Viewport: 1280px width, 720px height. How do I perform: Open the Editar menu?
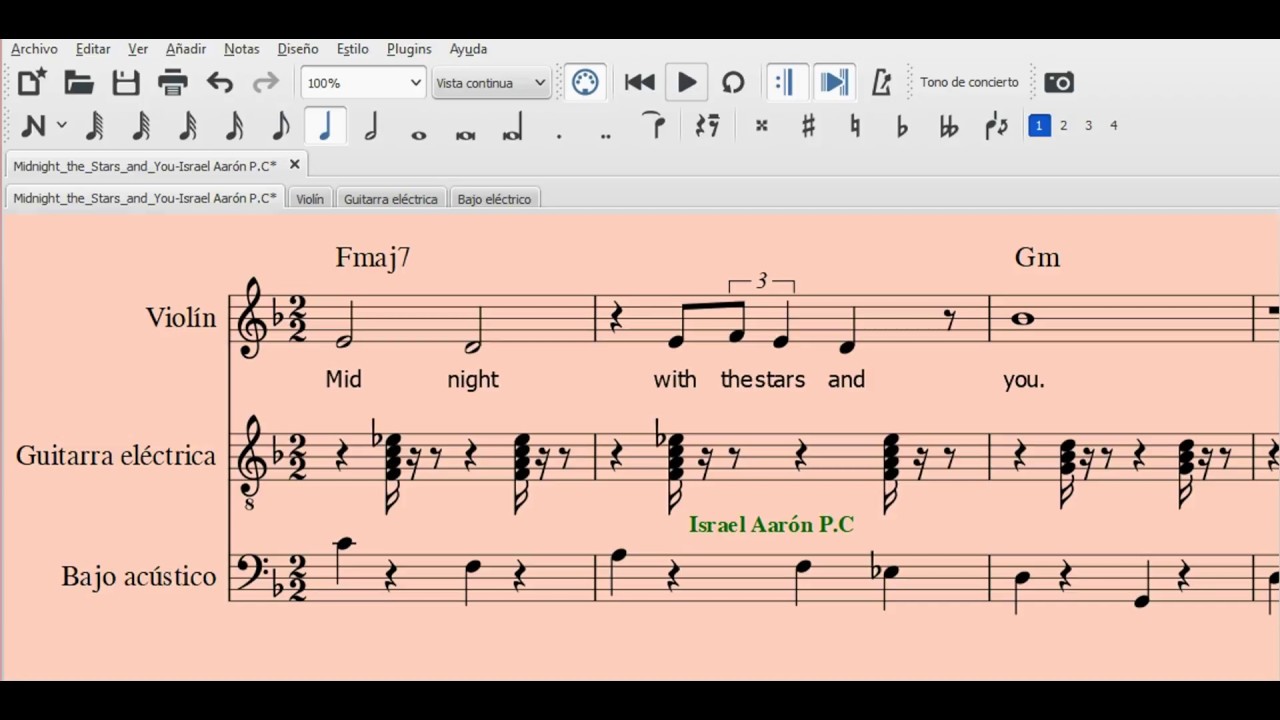click(93, 49)
